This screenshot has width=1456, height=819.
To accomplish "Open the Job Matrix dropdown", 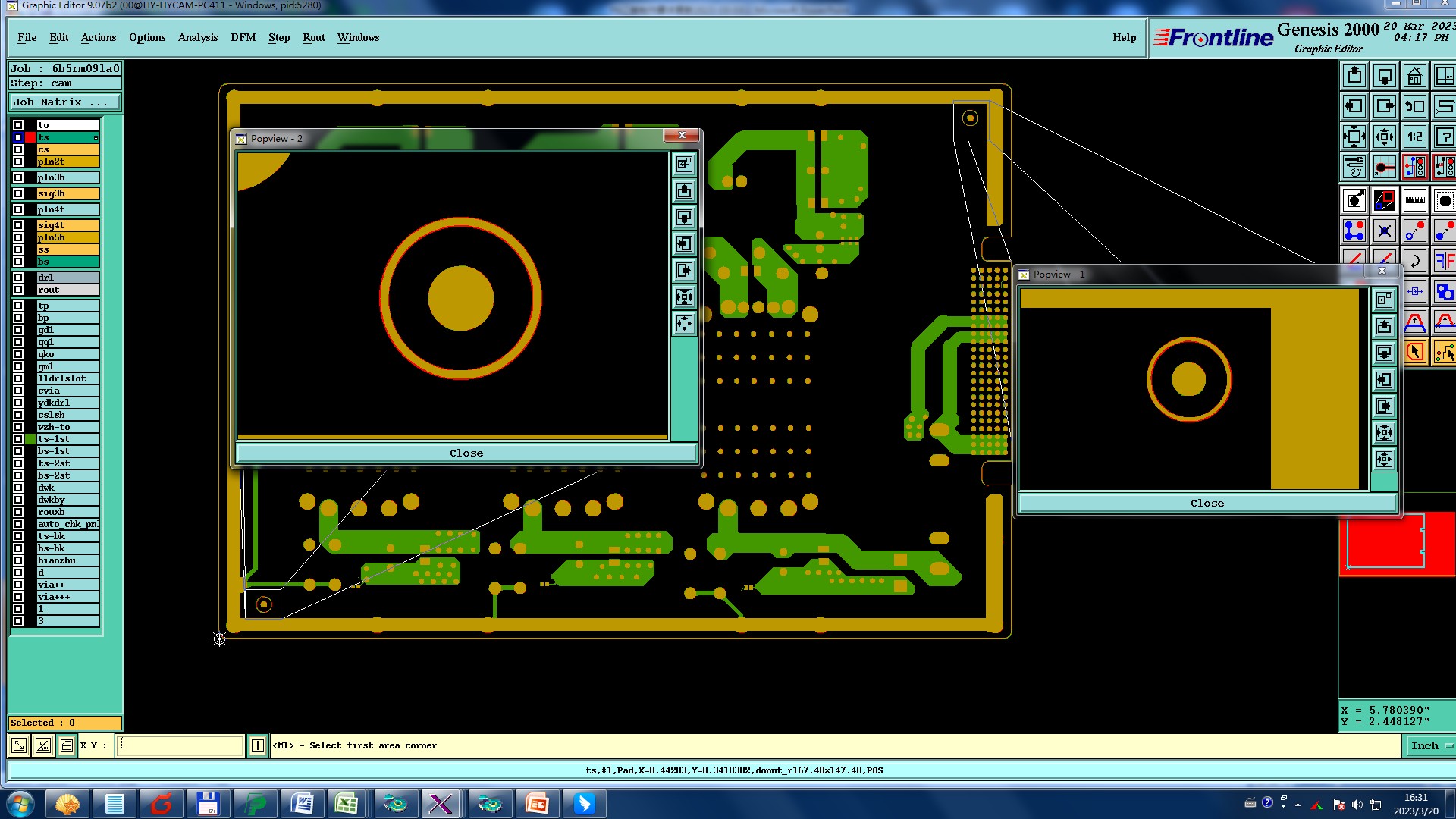I will pyautogui.click(x=64, y=102).
